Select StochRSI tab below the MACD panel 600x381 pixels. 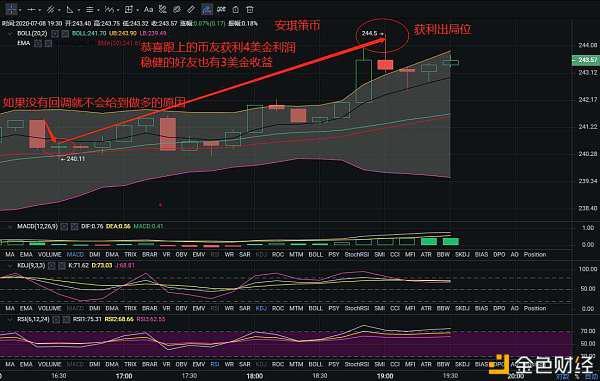(357, 254)
